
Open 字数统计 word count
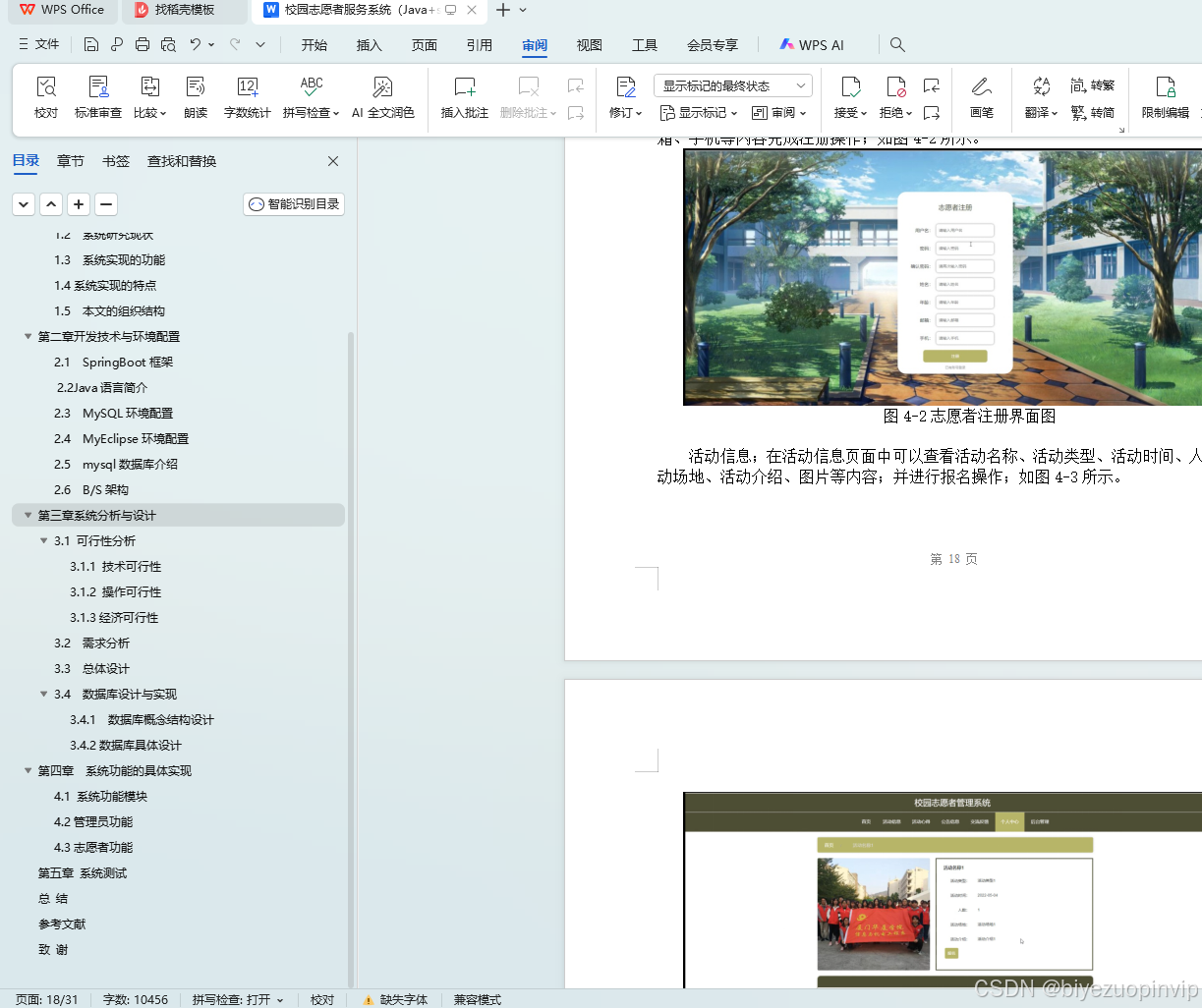tap(248, 97)
